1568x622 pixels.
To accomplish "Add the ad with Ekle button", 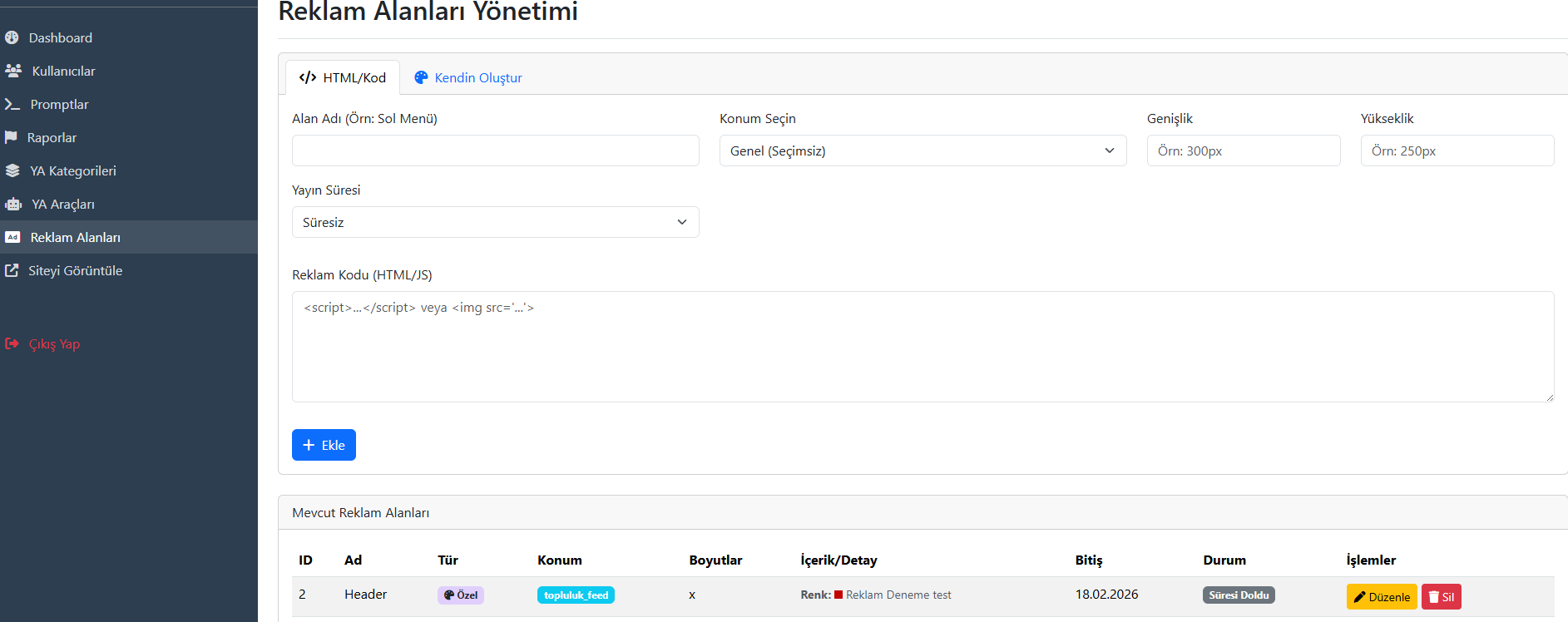I will pyautogui.click(x=324, y=445).
